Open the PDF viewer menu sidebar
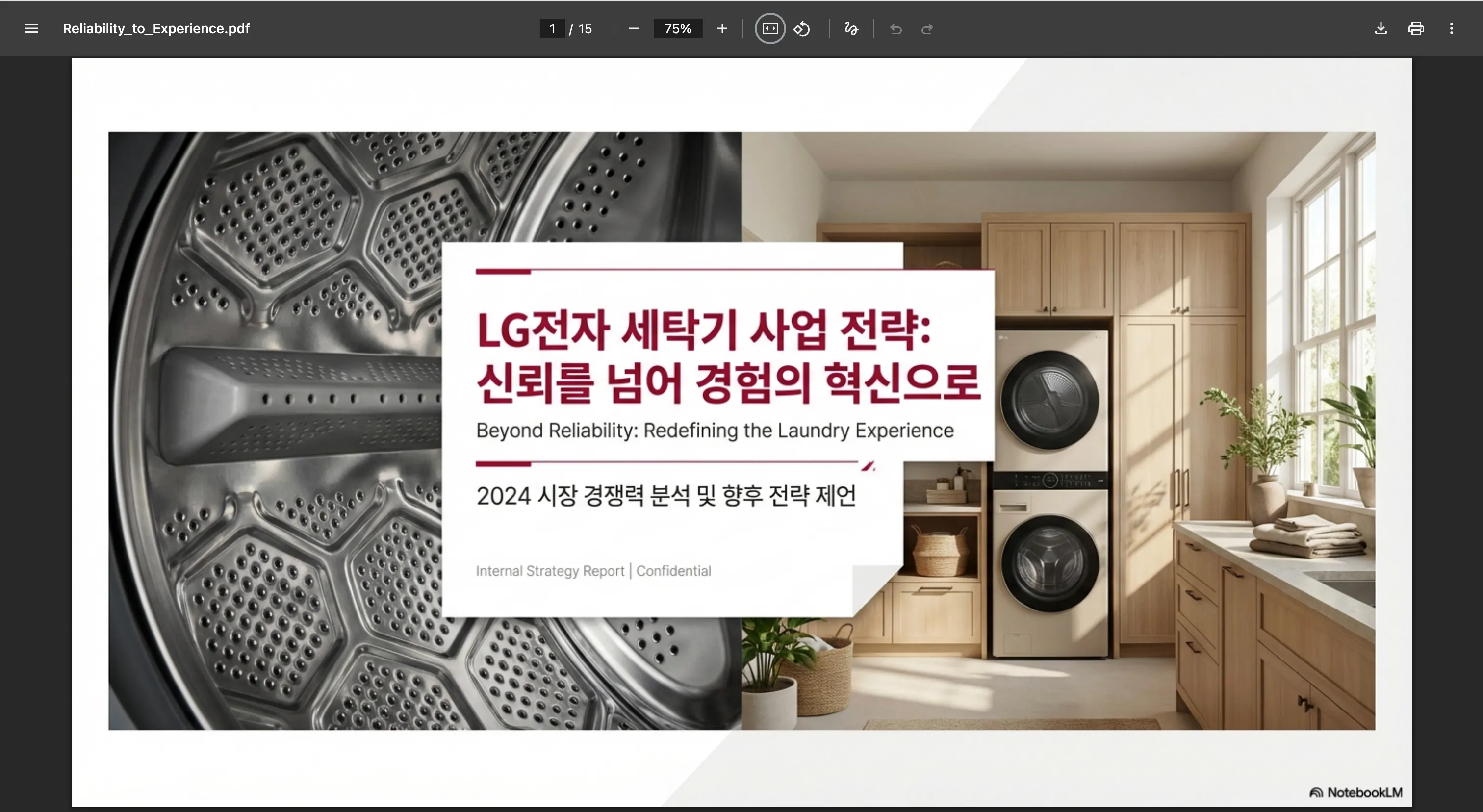1483x812 pixels. pyautogui.click(x=31, y=28)
